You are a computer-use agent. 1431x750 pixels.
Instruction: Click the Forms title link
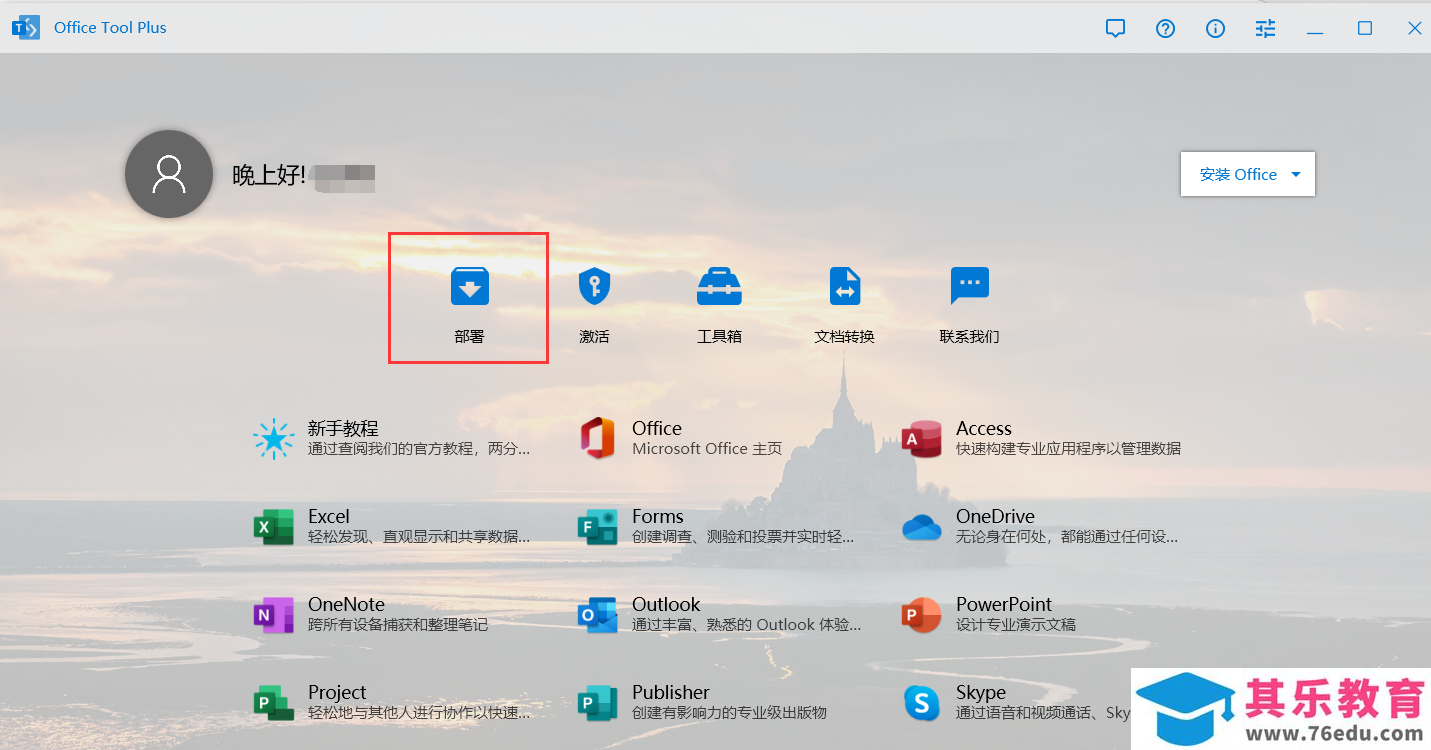pos(658,516)
